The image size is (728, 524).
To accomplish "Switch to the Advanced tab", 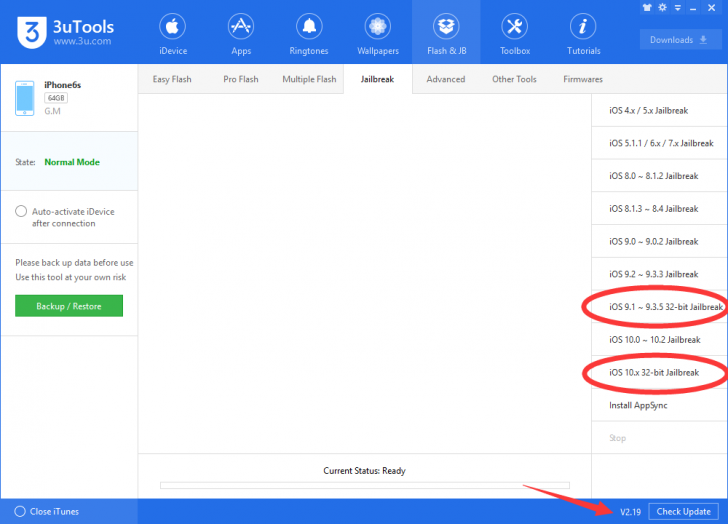I will tap(446, 79).
